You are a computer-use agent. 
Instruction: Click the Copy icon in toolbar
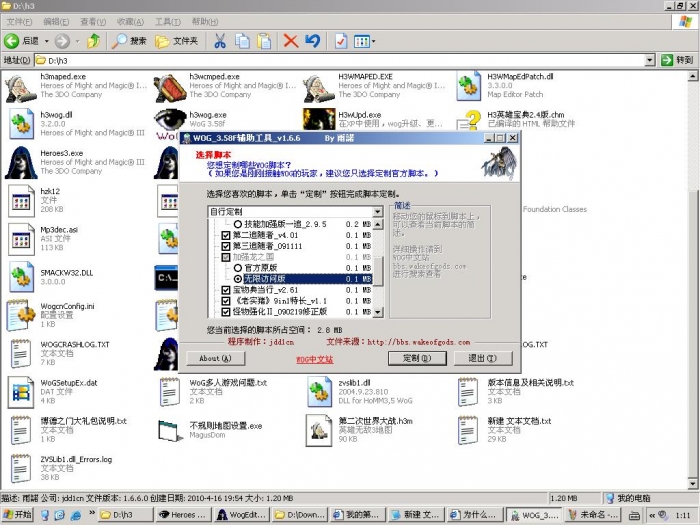242,41
